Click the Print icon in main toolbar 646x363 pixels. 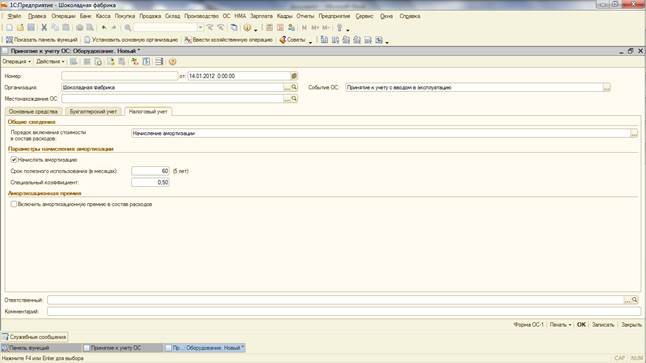(79, 28)
